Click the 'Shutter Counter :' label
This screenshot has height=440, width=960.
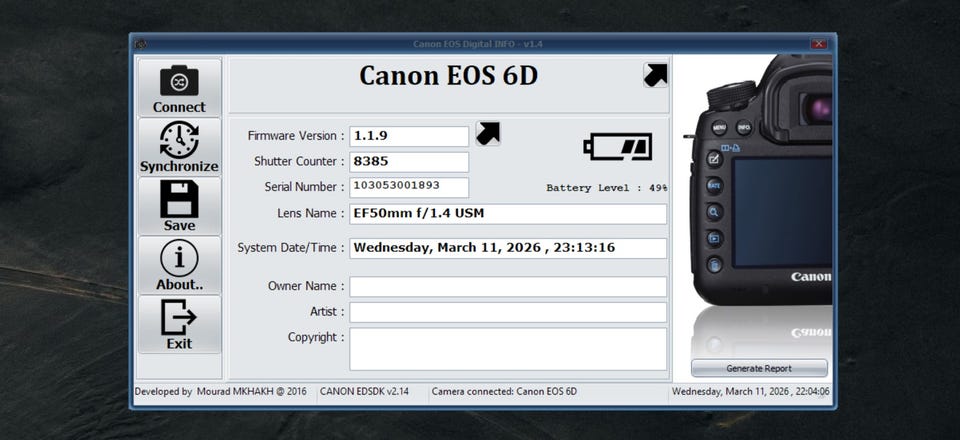[299, 162]
